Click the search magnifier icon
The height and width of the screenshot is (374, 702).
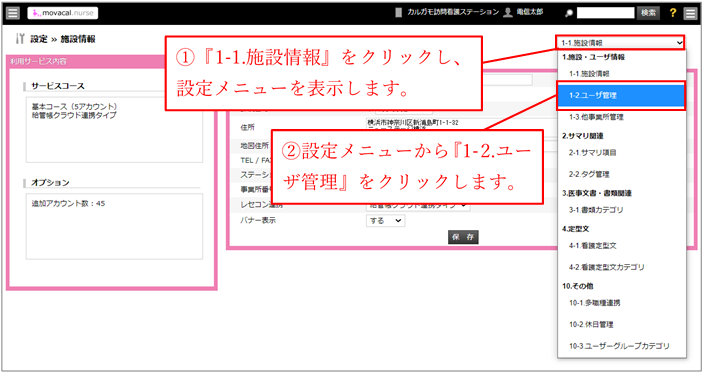click(569, 13)
